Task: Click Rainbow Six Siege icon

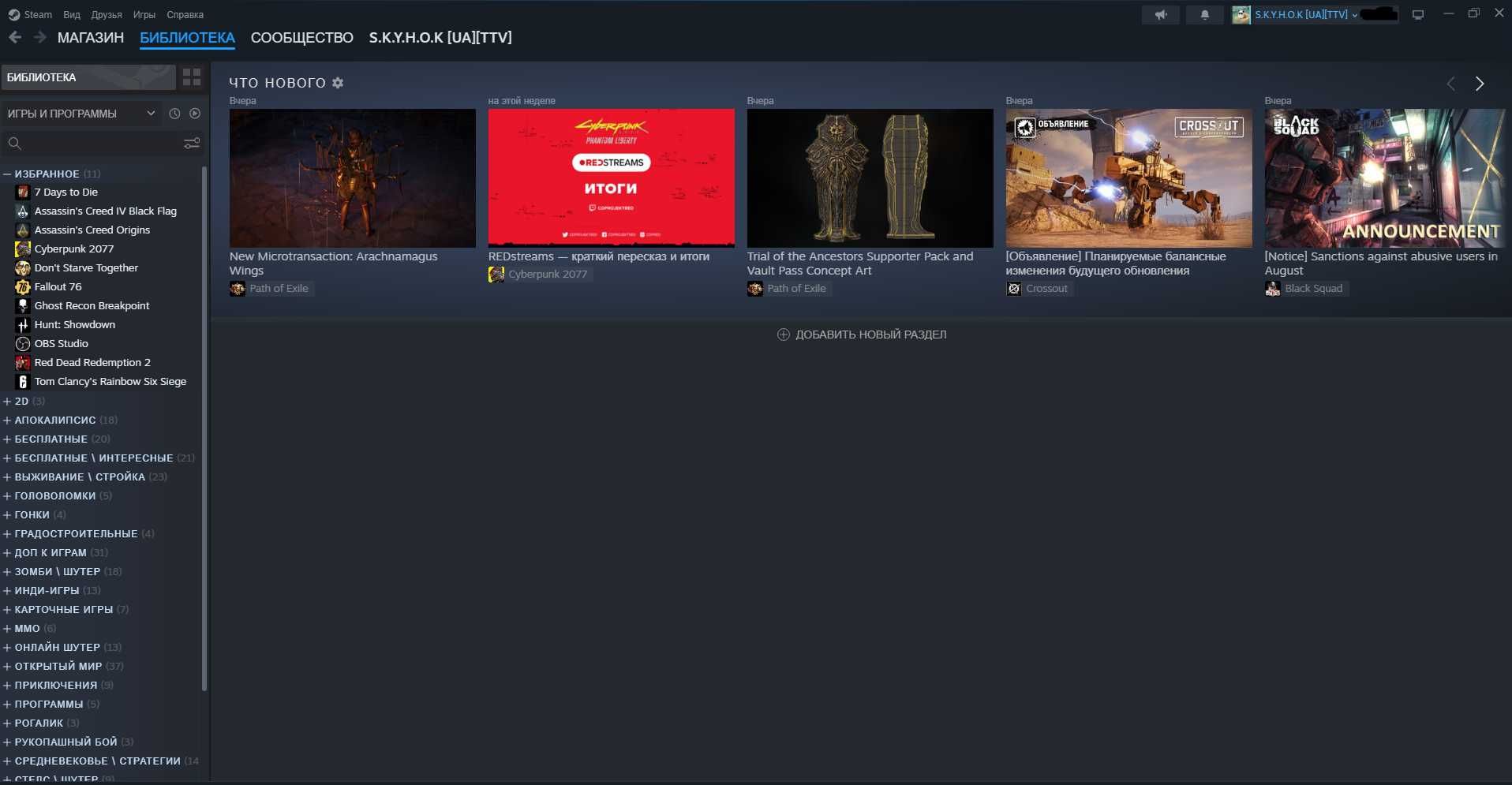Action: click(23, 381)
